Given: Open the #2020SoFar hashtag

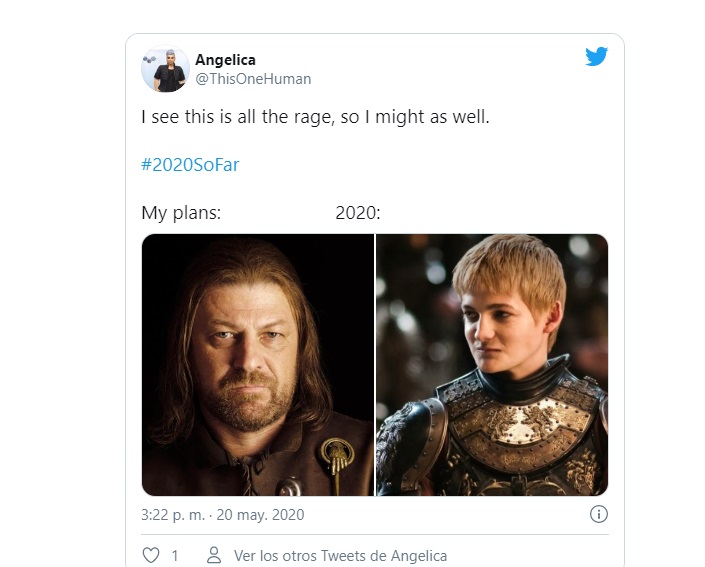Looking at the screenshot, I should [190, 165].
